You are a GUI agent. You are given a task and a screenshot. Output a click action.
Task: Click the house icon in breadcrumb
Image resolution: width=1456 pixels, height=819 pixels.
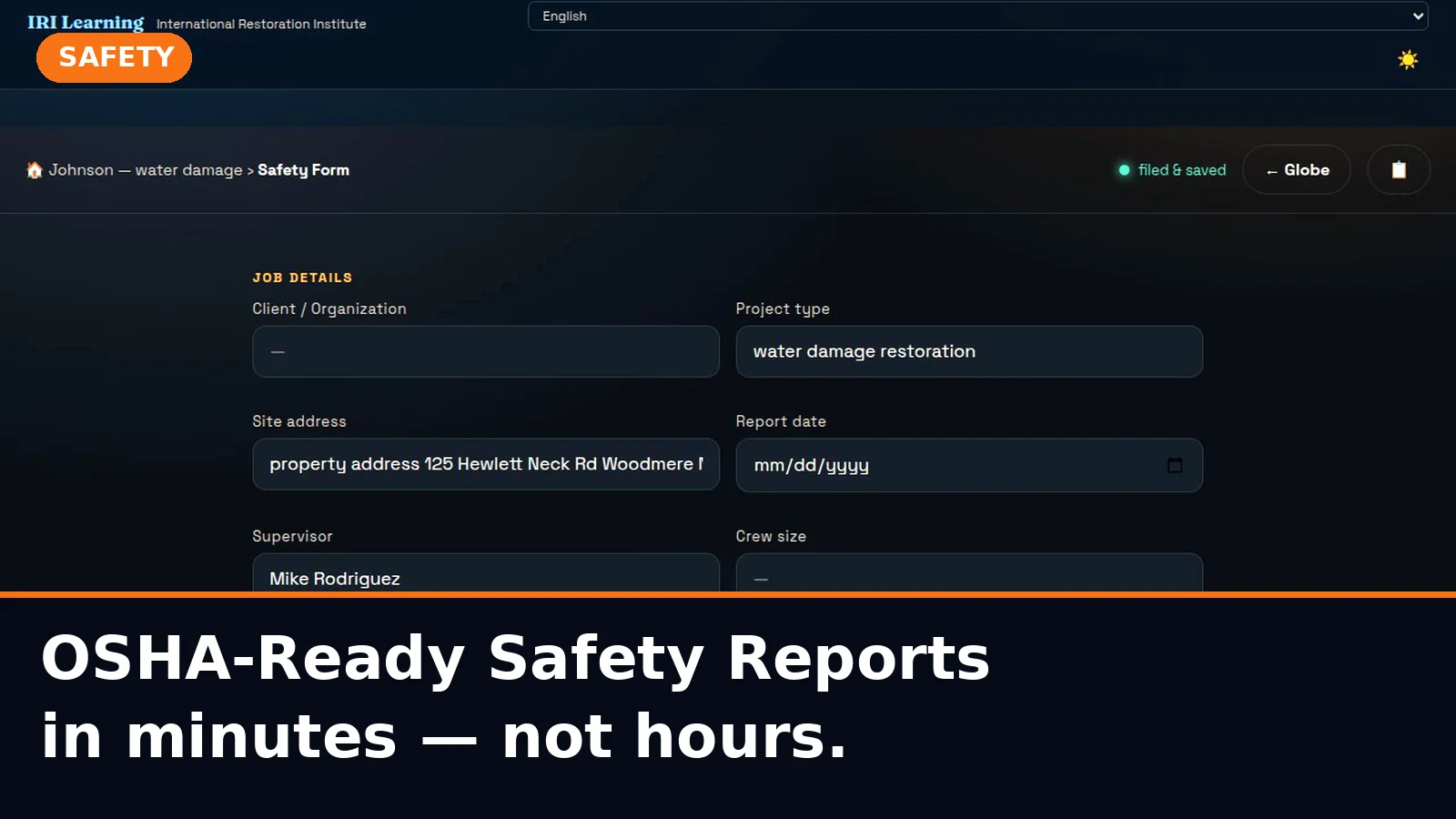(x=35, y=170)
